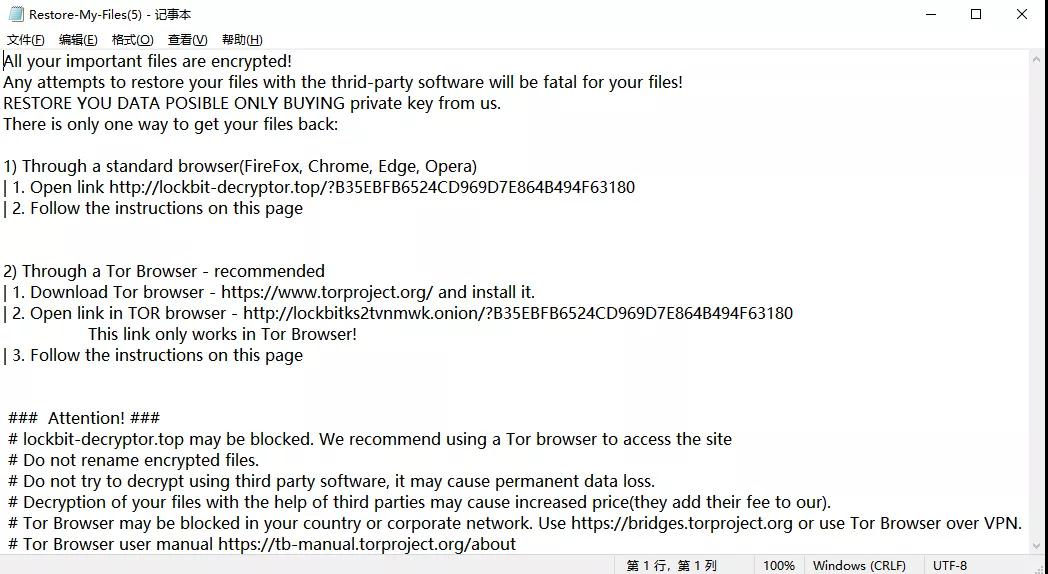Click the Windows (CRLF) status bar field
The width and height of the screenshot is (1048, 574).
(x=859, y=565)
